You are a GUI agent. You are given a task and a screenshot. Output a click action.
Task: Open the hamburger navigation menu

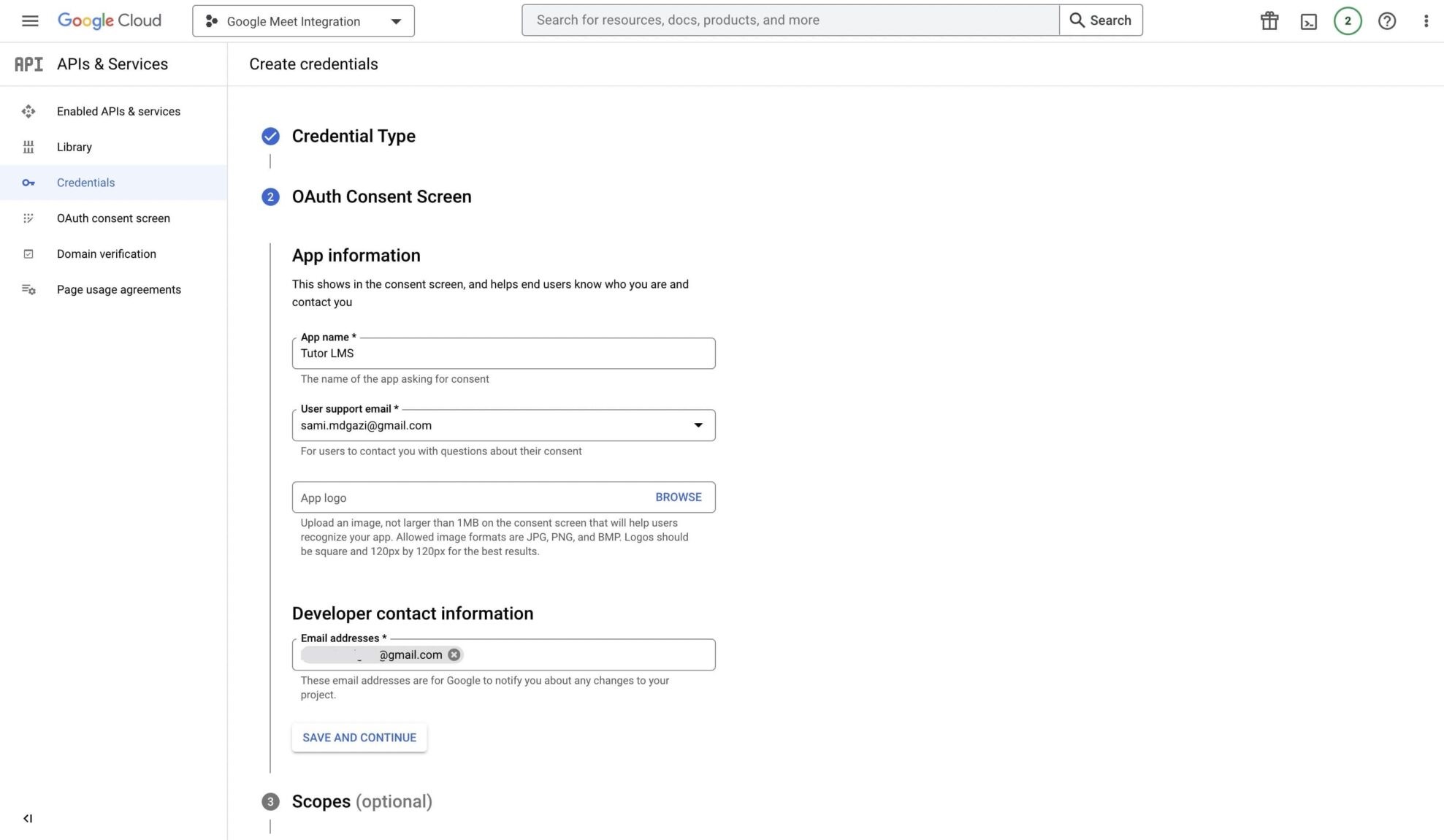point(30,20)
